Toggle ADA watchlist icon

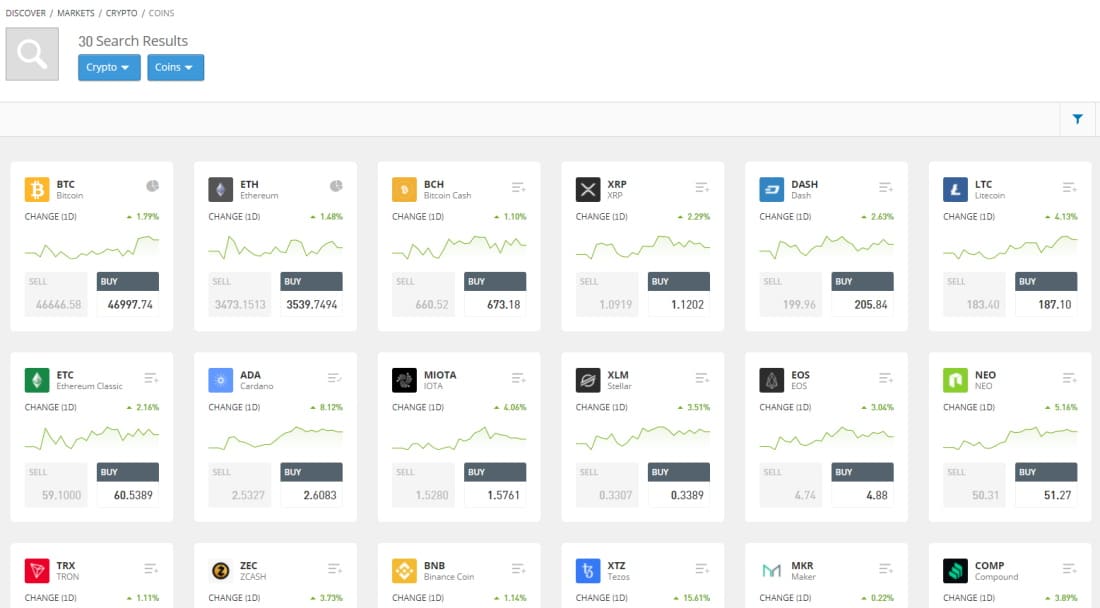tap(335, 378)
